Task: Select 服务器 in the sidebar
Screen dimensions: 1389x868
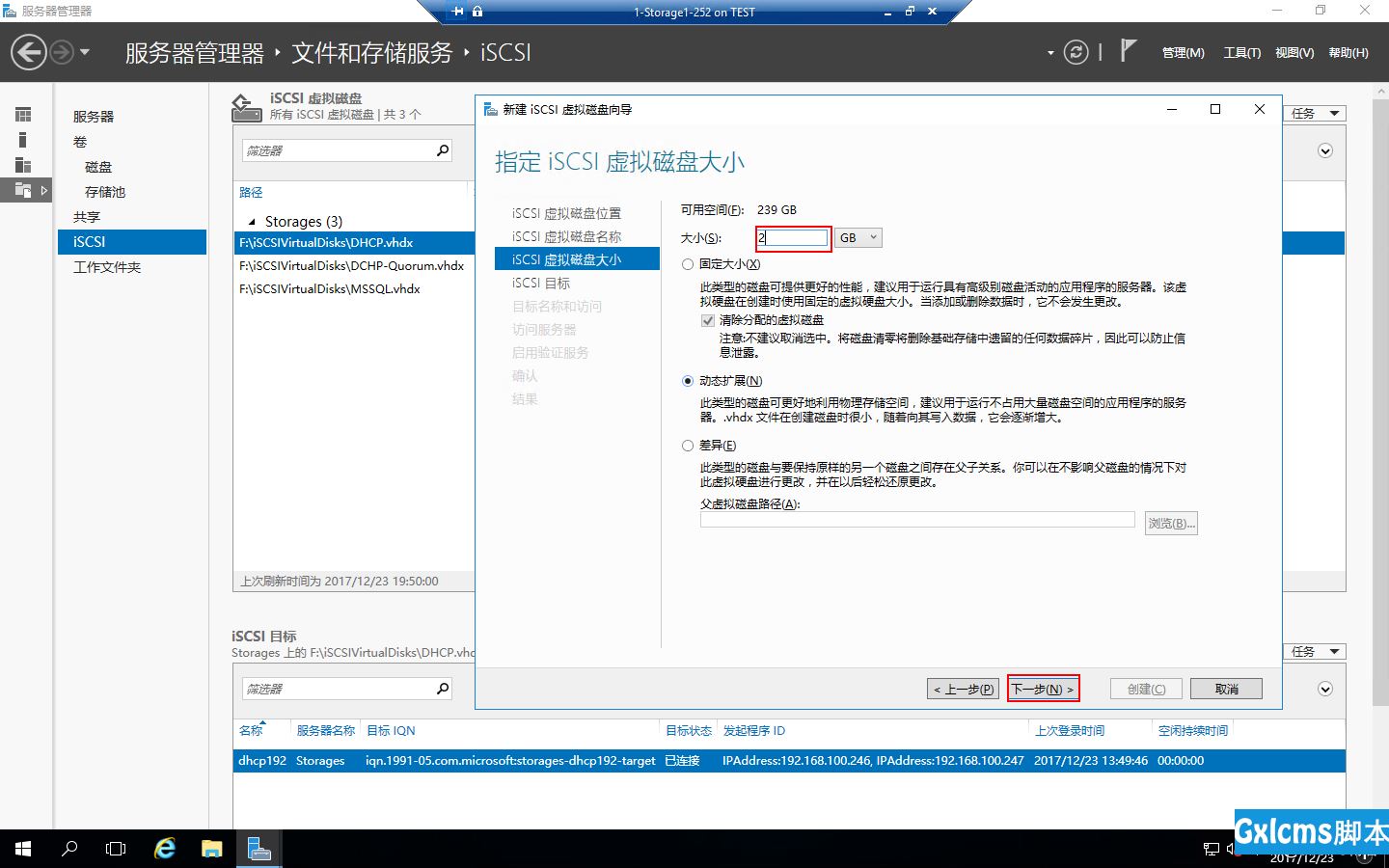Action: (x=94, y=117)
